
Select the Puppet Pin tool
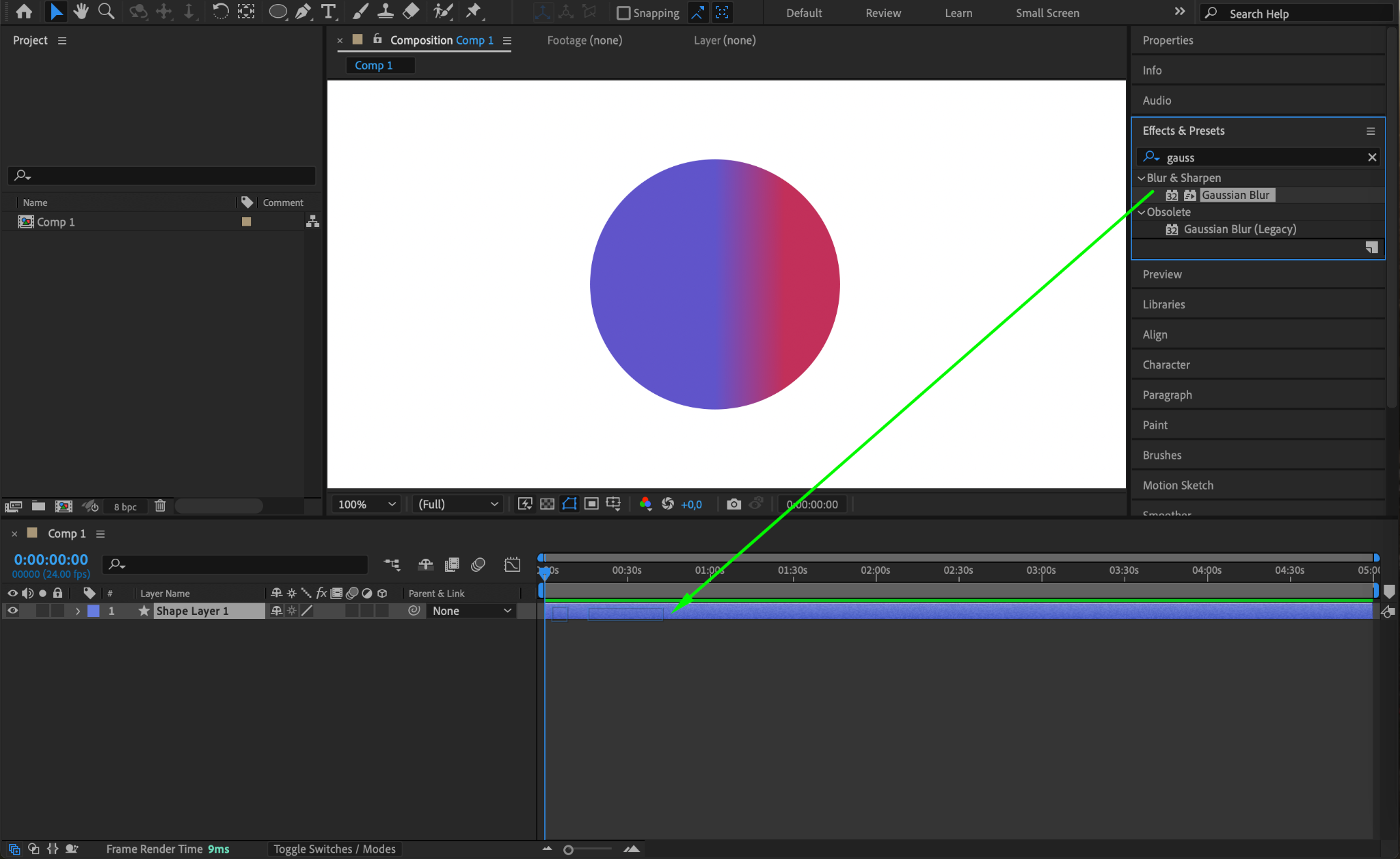[x=473, y=12]
